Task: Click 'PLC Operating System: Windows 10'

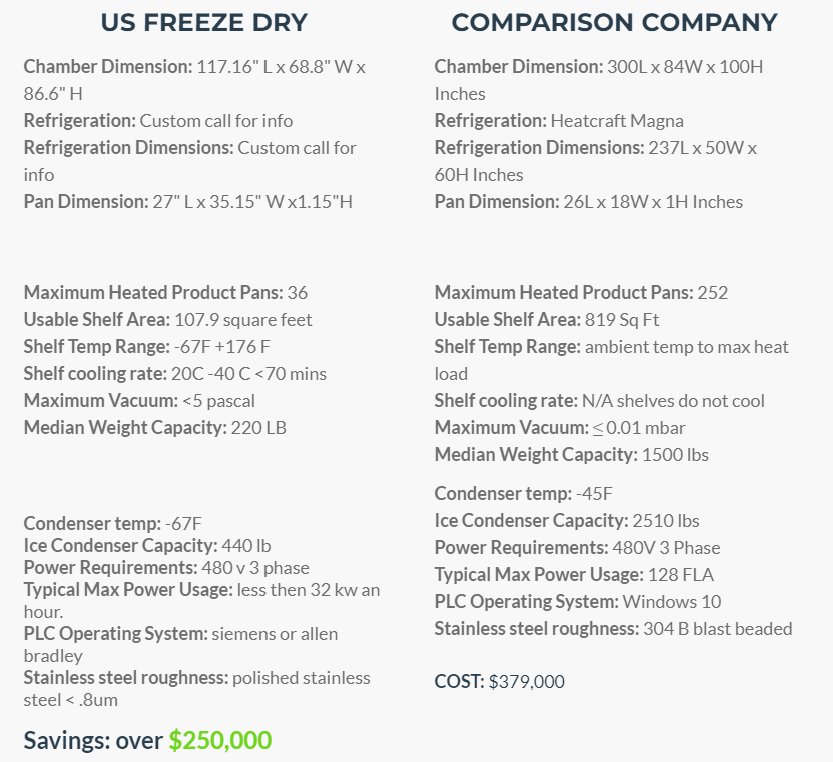Action: point(578,602)
